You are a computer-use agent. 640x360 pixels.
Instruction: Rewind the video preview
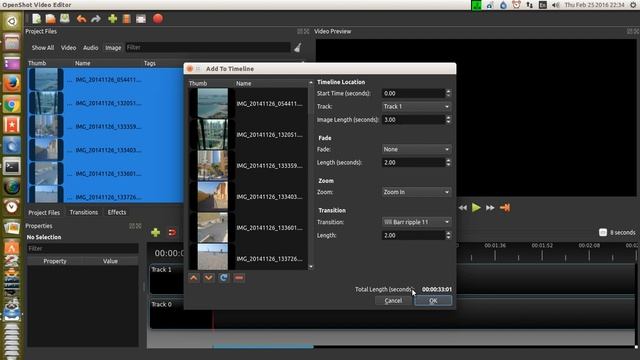coord(462,208)
